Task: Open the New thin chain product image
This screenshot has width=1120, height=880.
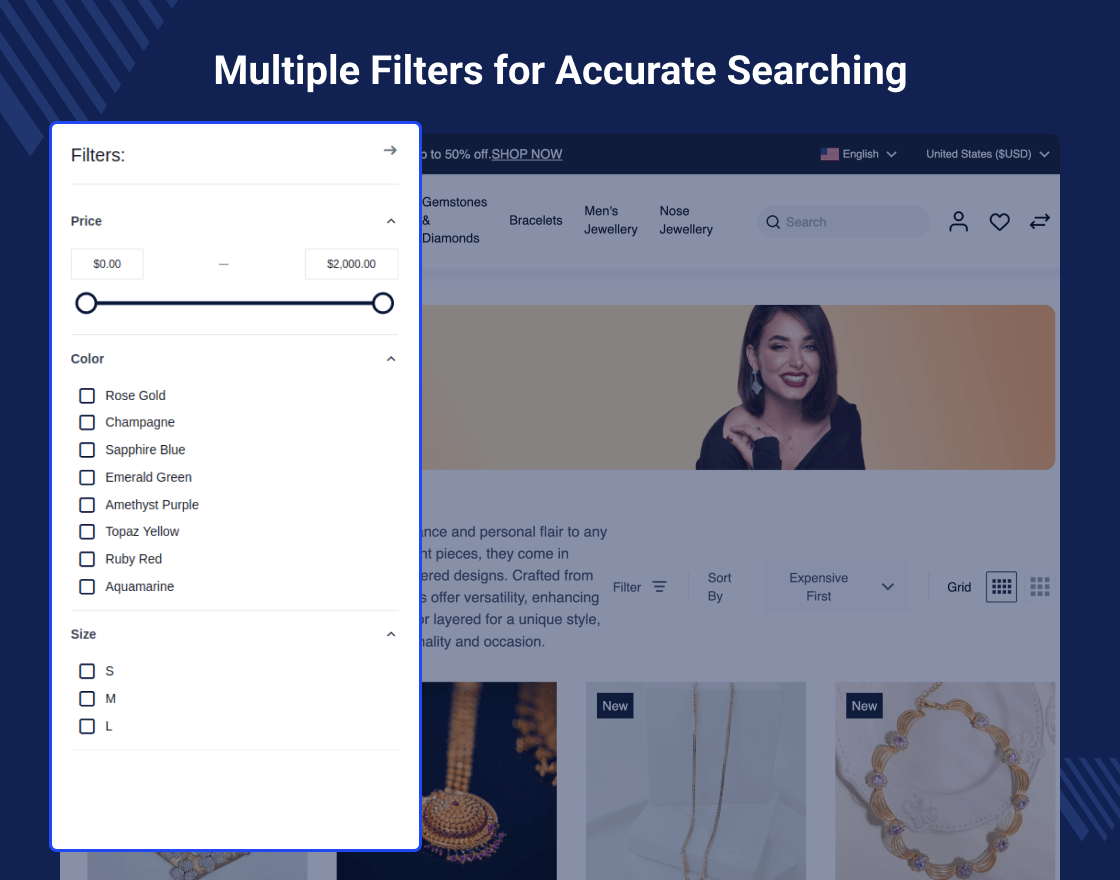Action: click(x=696, y=781)
